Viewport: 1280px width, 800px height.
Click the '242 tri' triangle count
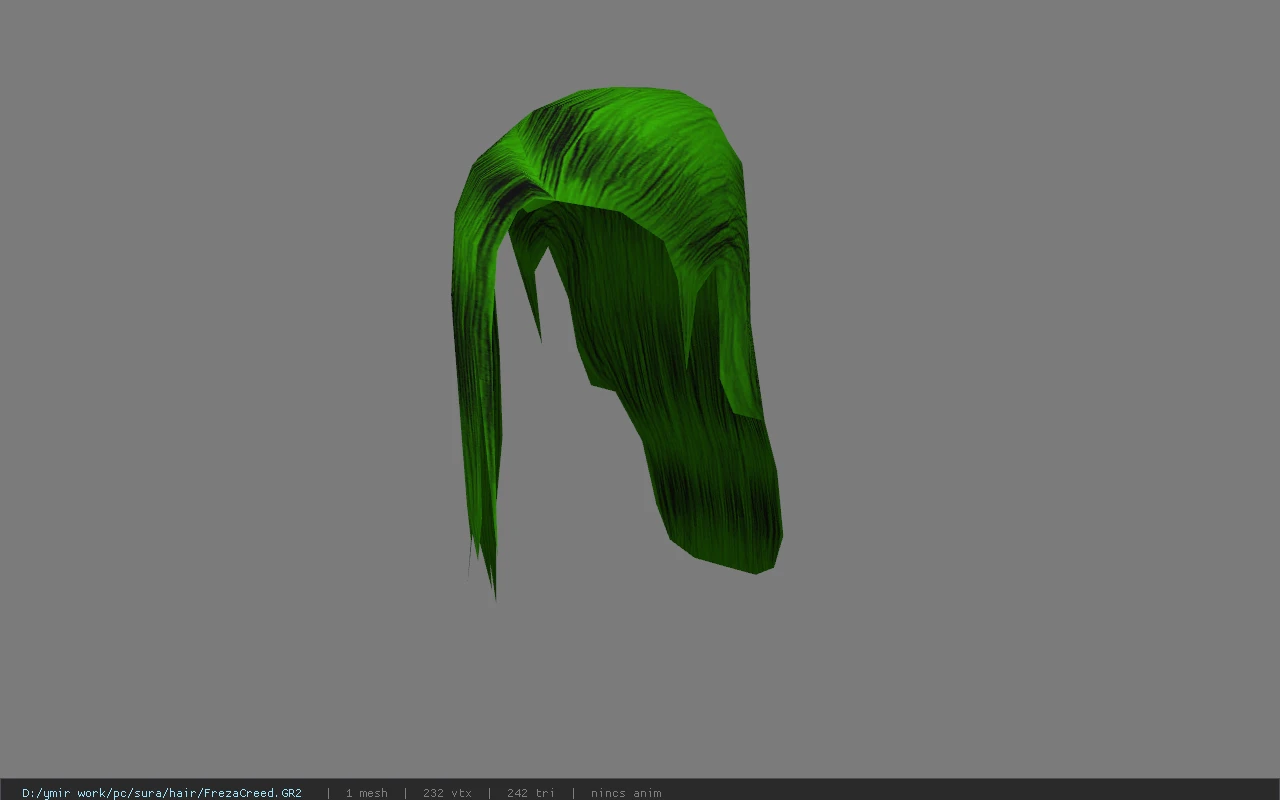point(530,793)
